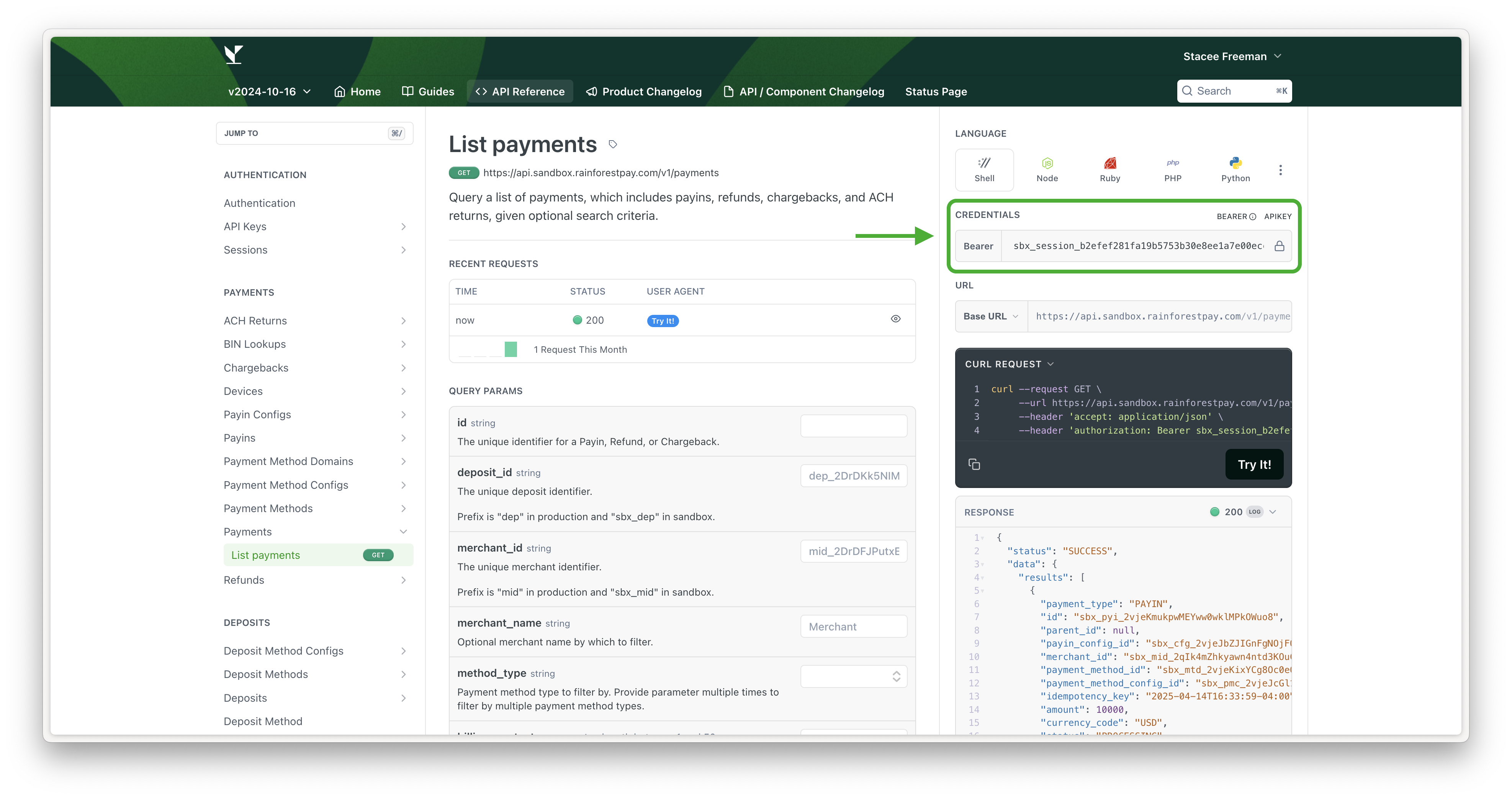Open the LOG badge in the Response header
1512x799 pixels.
pyautogui.click(x=1255, y=512)
